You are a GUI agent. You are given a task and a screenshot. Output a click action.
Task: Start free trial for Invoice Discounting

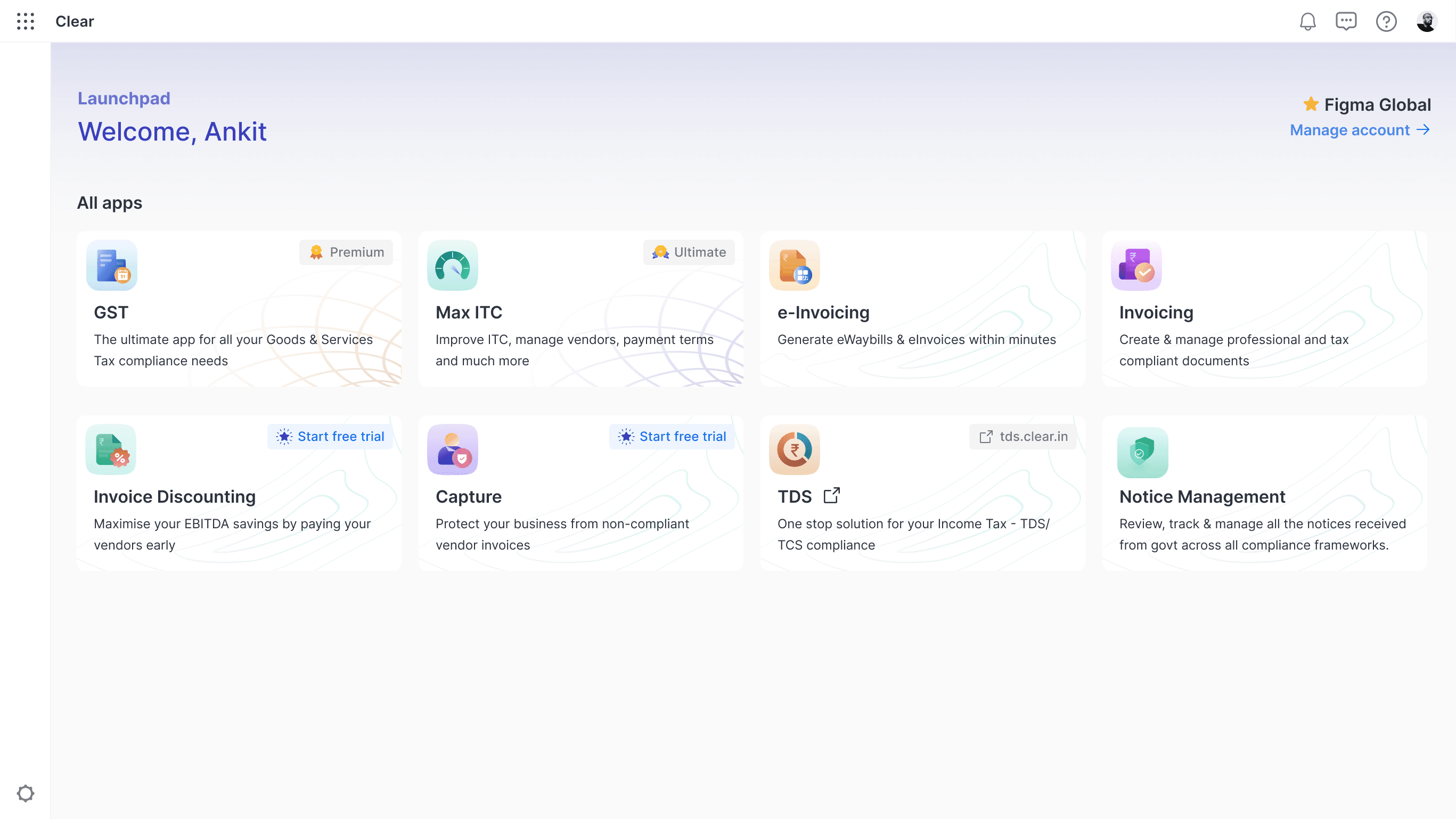coord(330,436)
